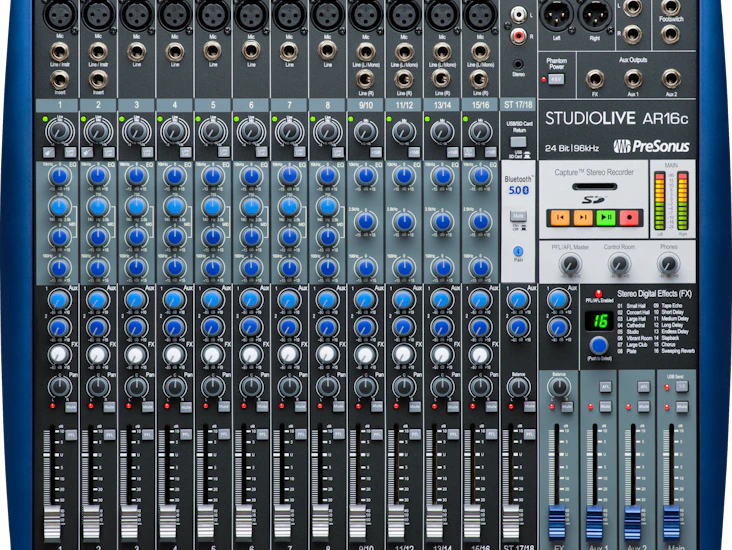Enable the guitar instrument switch on channel 2

coord(87,152)
